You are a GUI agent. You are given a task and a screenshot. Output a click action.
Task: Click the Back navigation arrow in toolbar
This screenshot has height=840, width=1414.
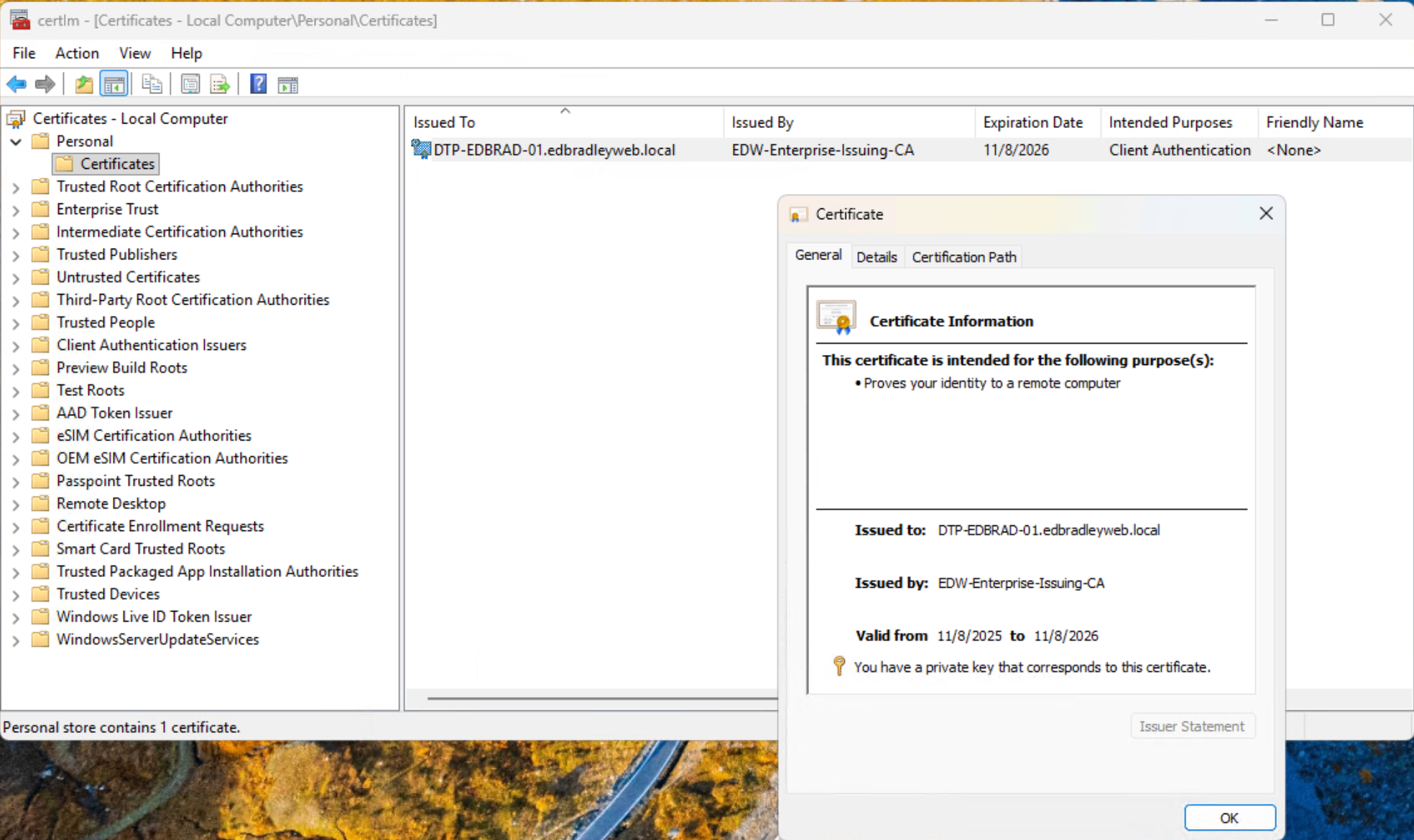pos(16,84)
